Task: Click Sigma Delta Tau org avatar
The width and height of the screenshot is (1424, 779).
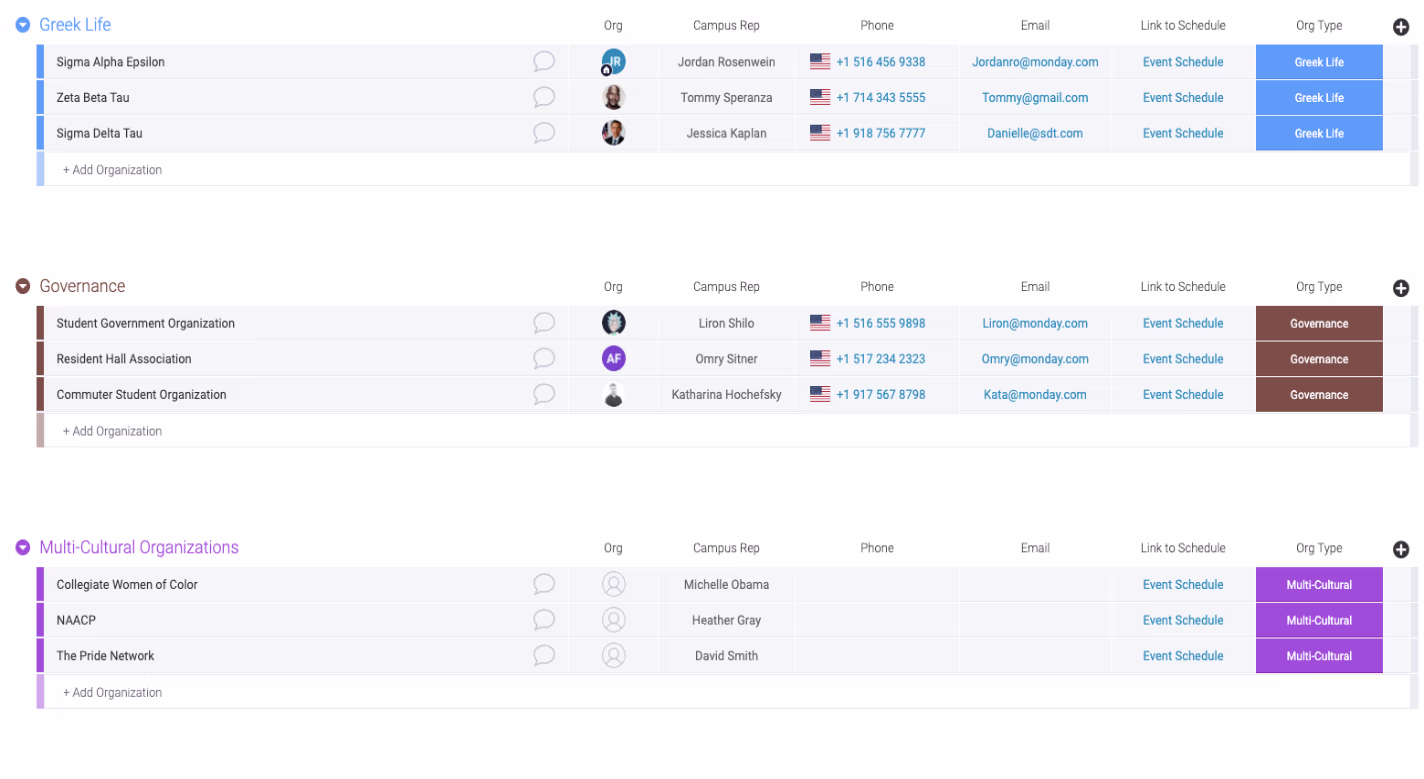Action: (613, 133)
